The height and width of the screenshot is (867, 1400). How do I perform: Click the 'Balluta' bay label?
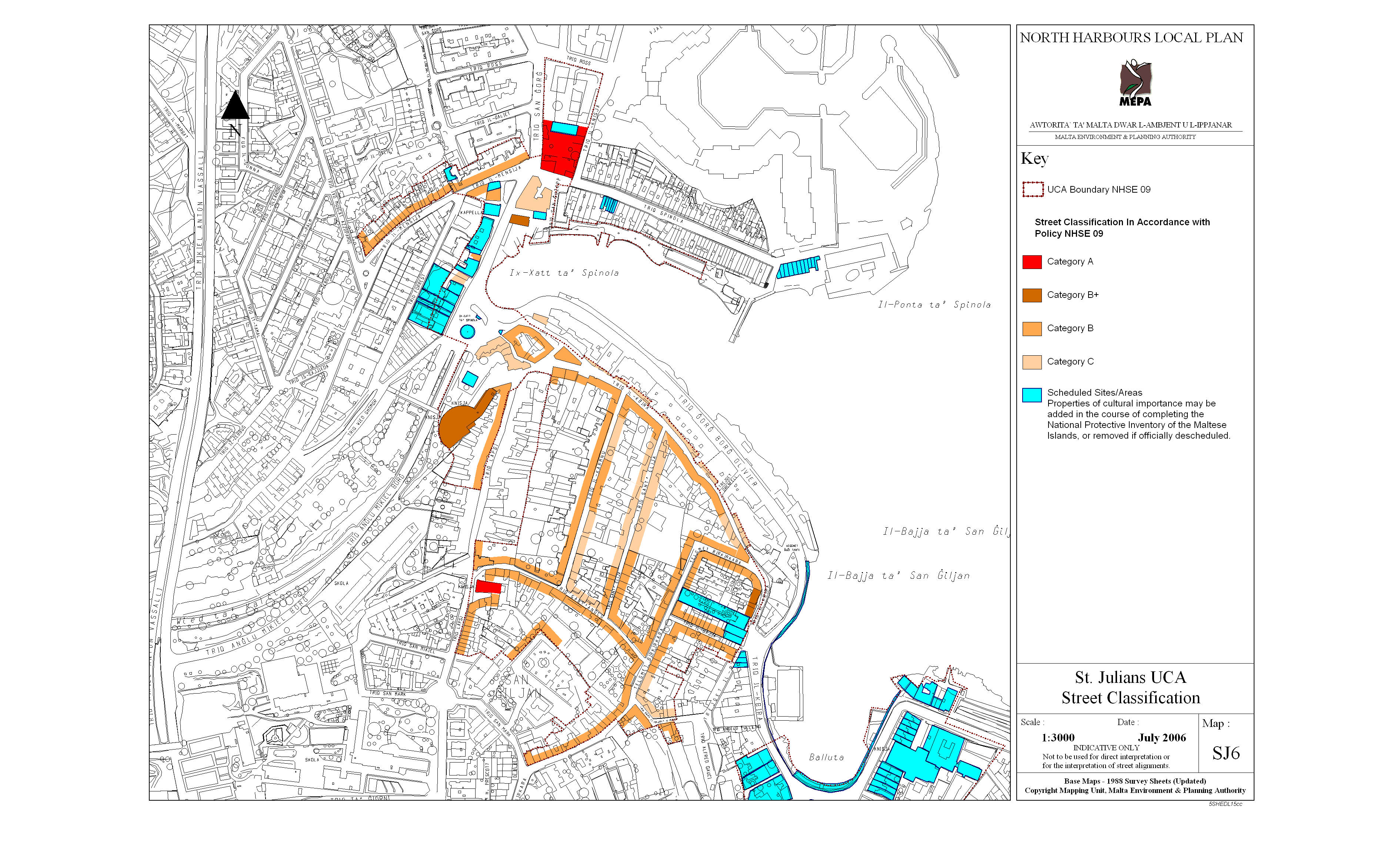point(826,757)
